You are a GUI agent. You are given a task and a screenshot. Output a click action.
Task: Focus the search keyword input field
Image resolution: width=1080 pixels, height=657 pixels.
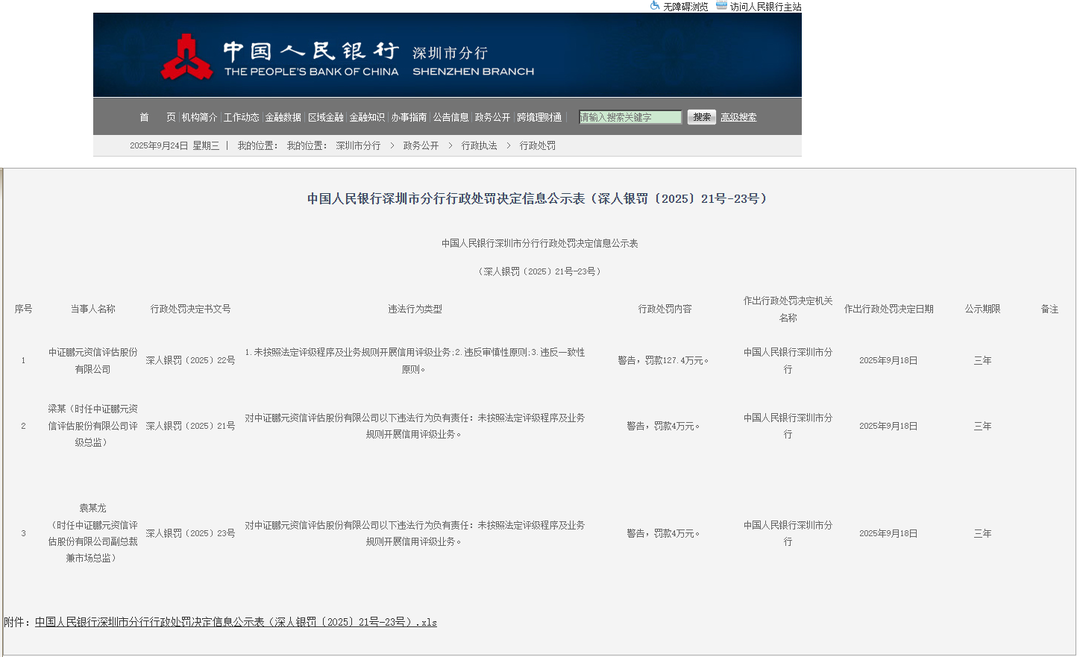pyautogui.click(x=630, y=117)
